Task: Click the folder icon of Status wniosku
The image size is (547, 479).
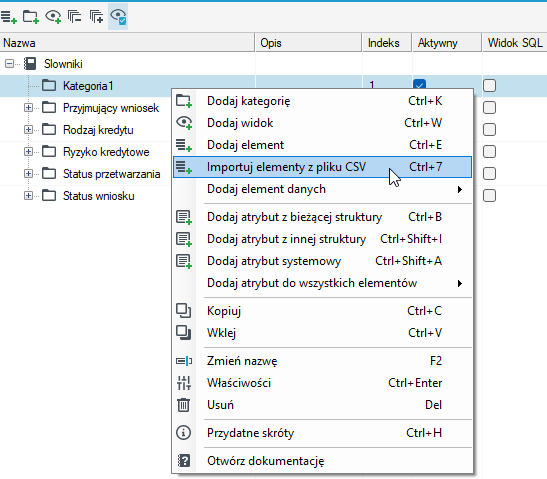Action: [49, 195]
